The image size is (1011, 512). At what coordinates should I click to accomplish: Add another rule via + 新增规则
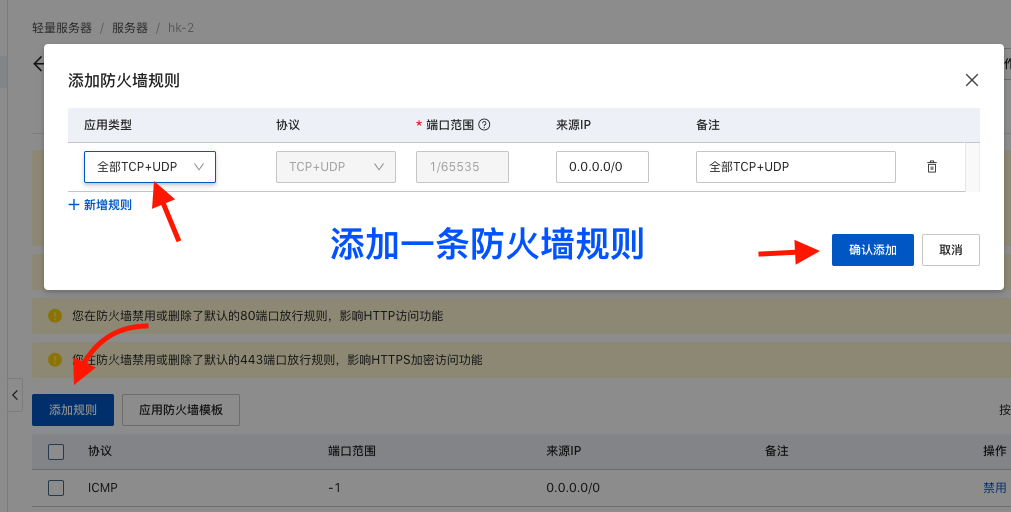(x=100, y=205)
